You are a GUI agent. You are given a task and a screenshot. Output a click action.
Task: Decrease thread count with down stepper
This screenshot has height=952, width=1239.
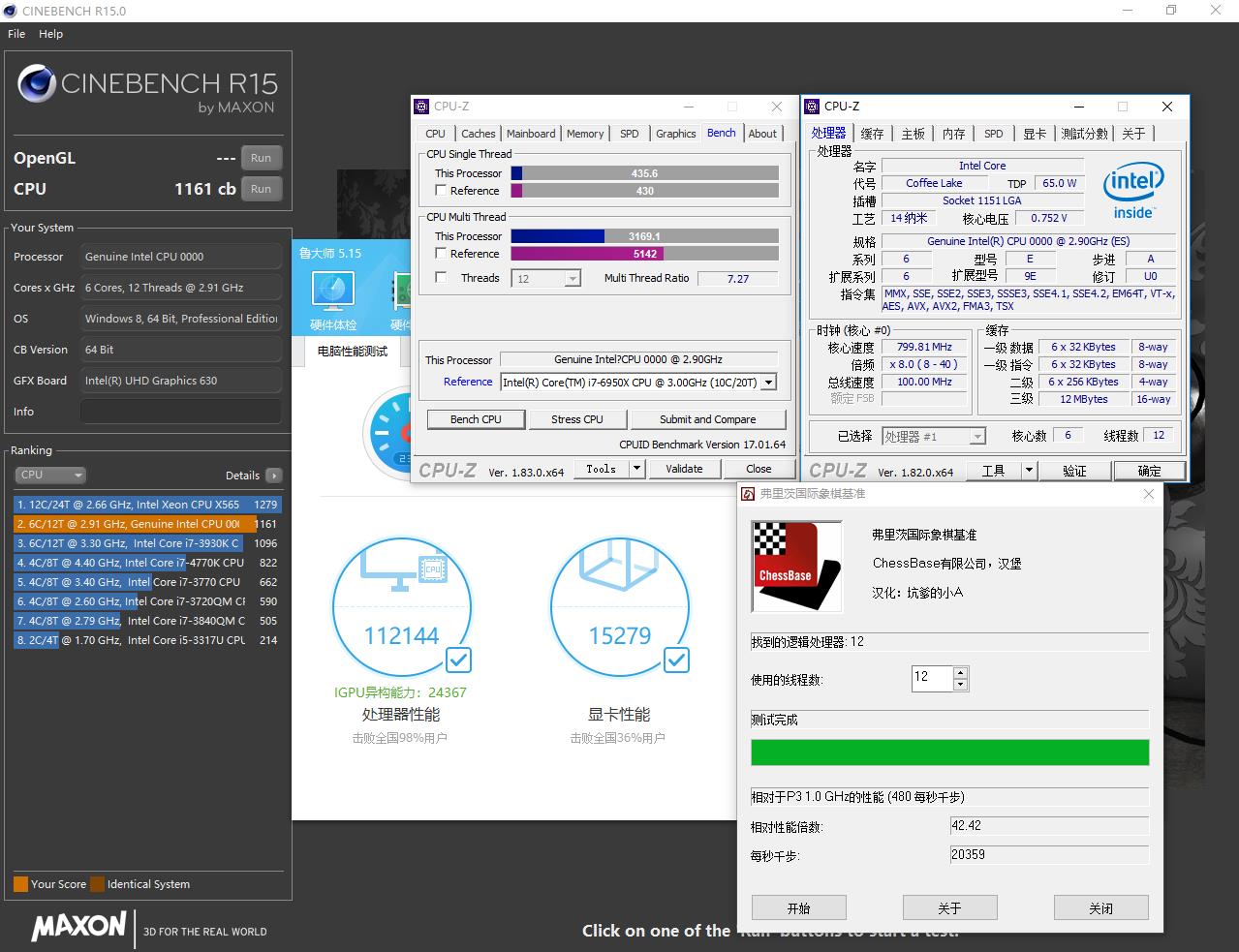960,685
